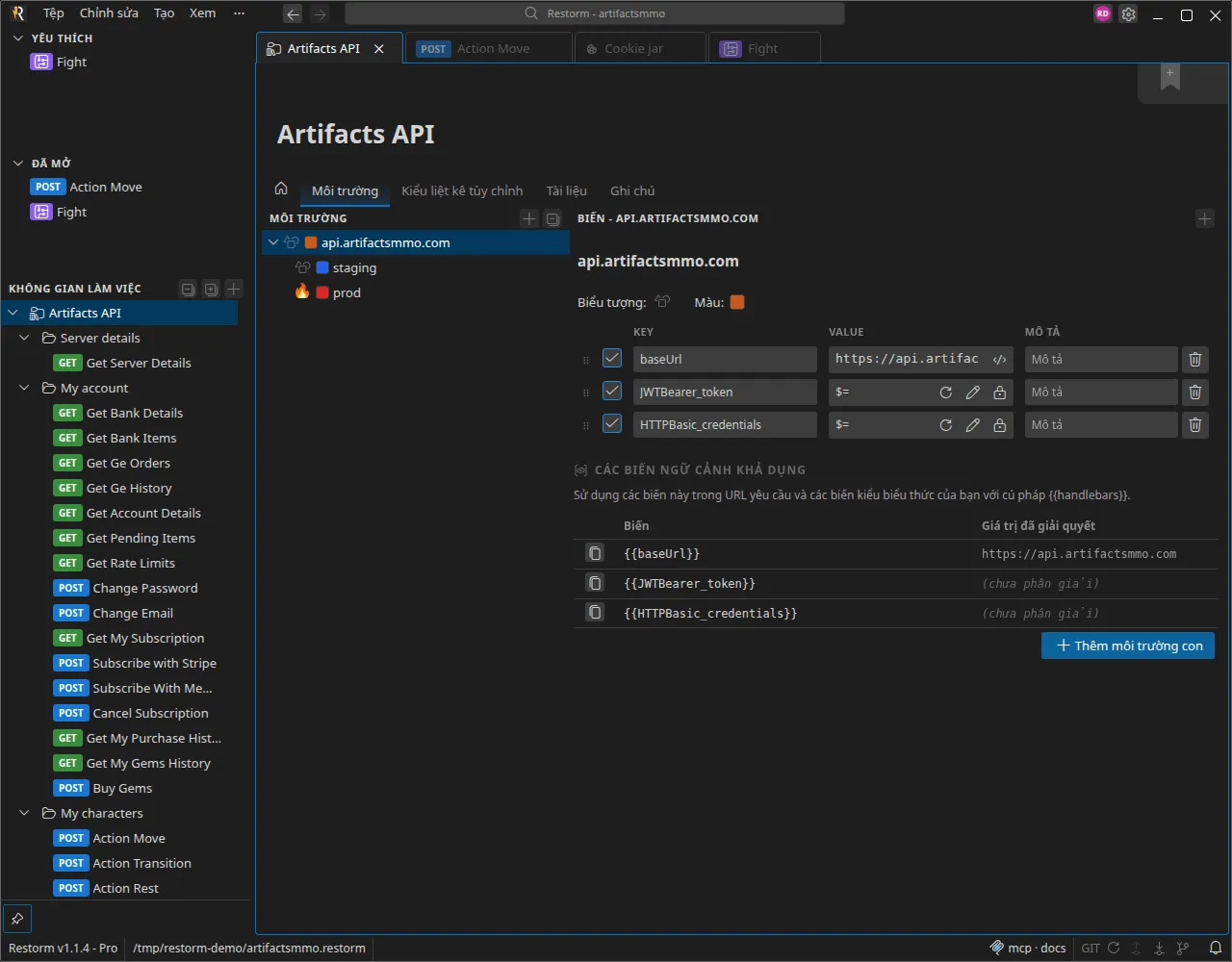Collapse the Server details folder
The width and height of the screenshot is (1232, 962).
pyautogui.click(x=25, y=338)
